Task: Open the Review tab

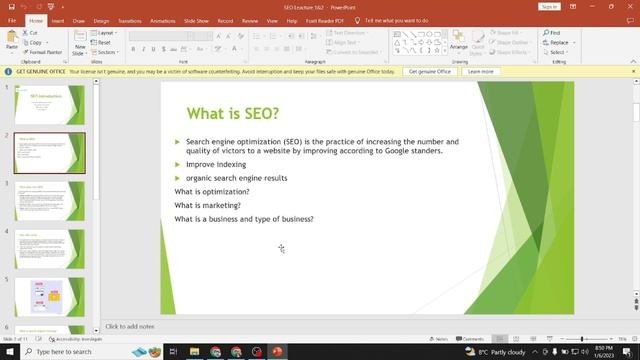Action: [x=250, y=21]
